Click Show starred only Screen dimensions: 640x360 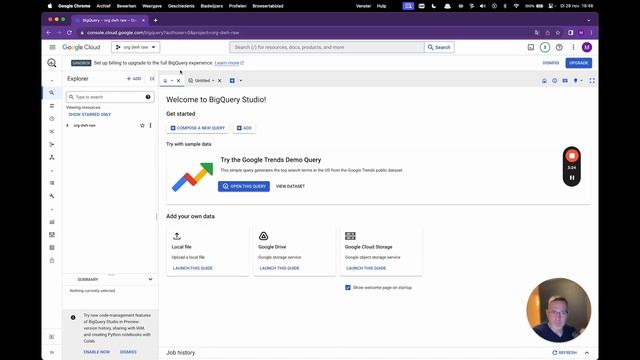(x=90, y=115)
